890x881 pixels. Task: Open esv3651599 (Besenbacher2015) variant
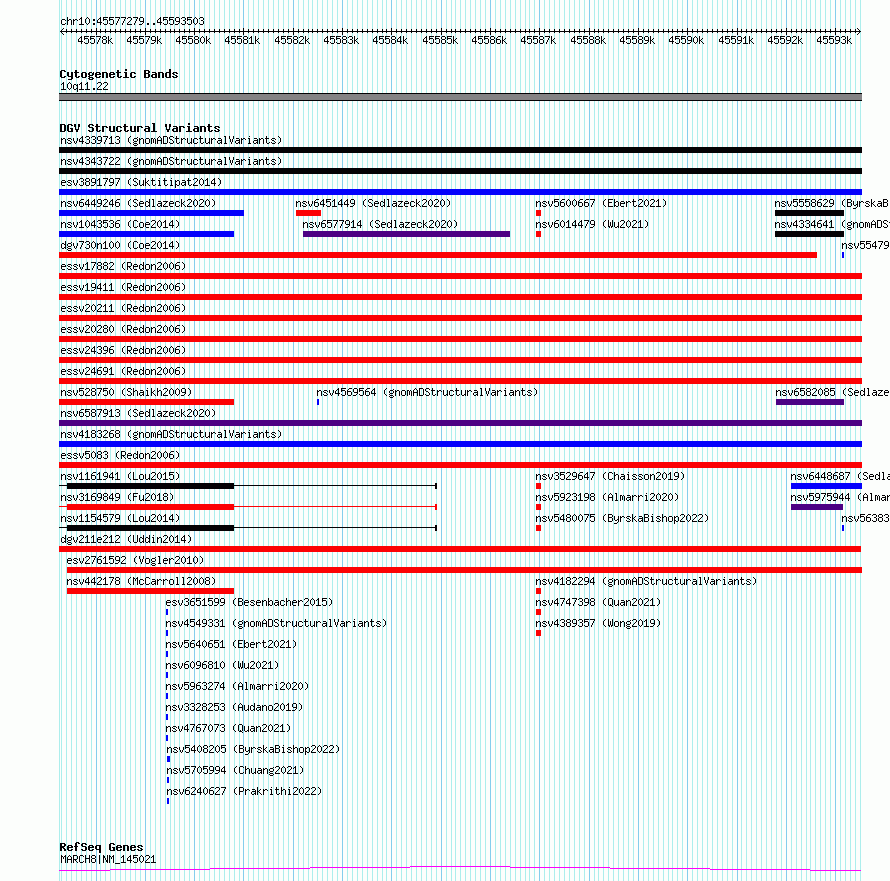click(x=249, y=602)
